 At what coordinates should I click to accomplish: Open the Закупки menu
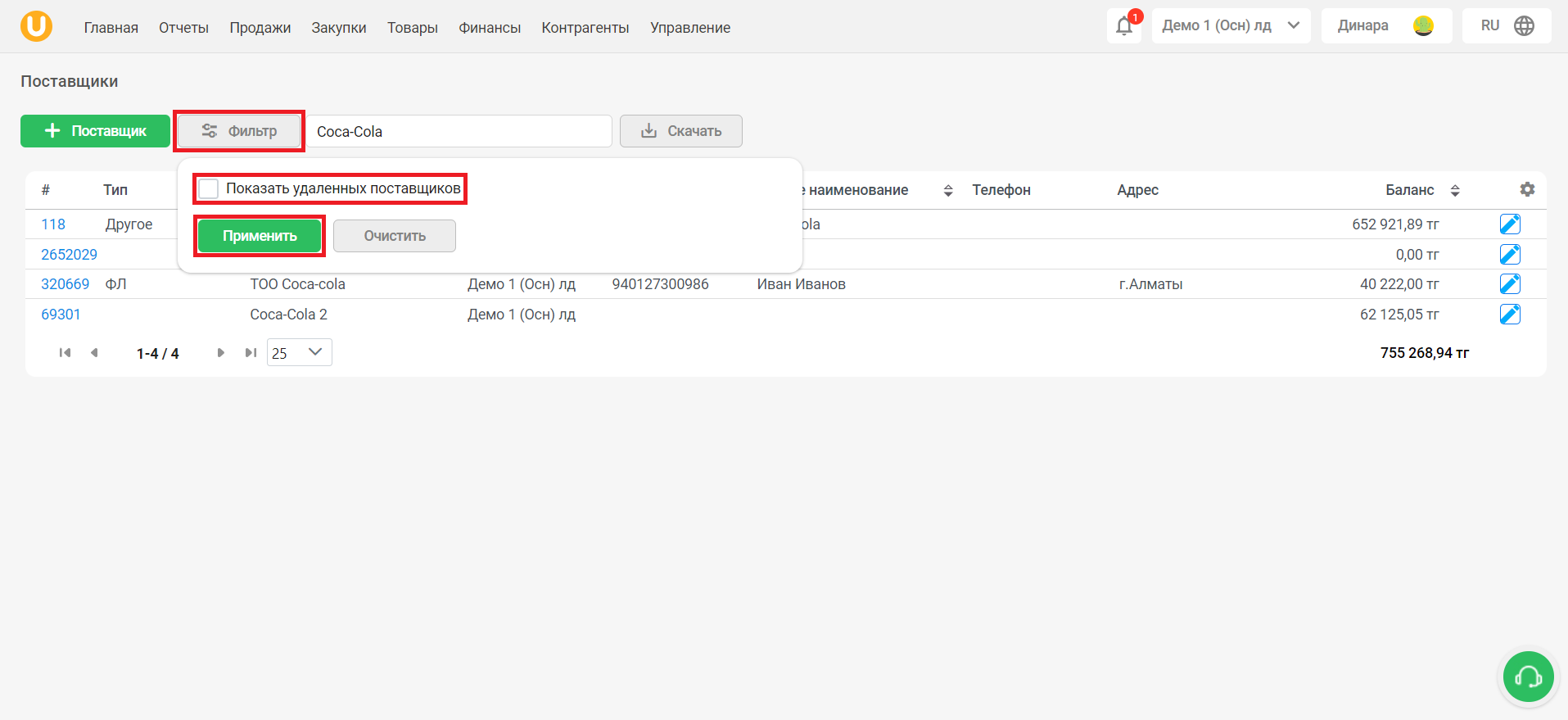(x=339, y=28)
